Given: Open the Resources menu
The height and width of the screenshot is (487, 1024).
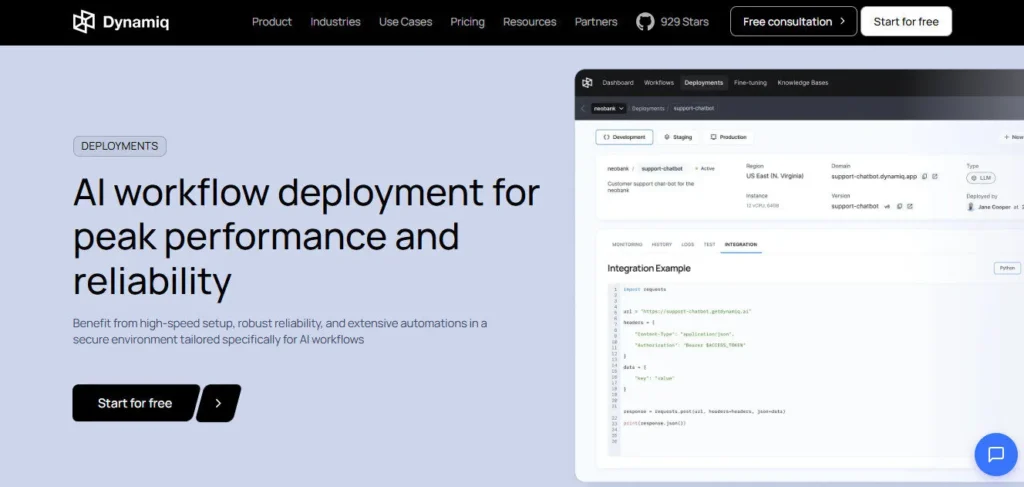Looking at the screenshot, I should (530, 22).
